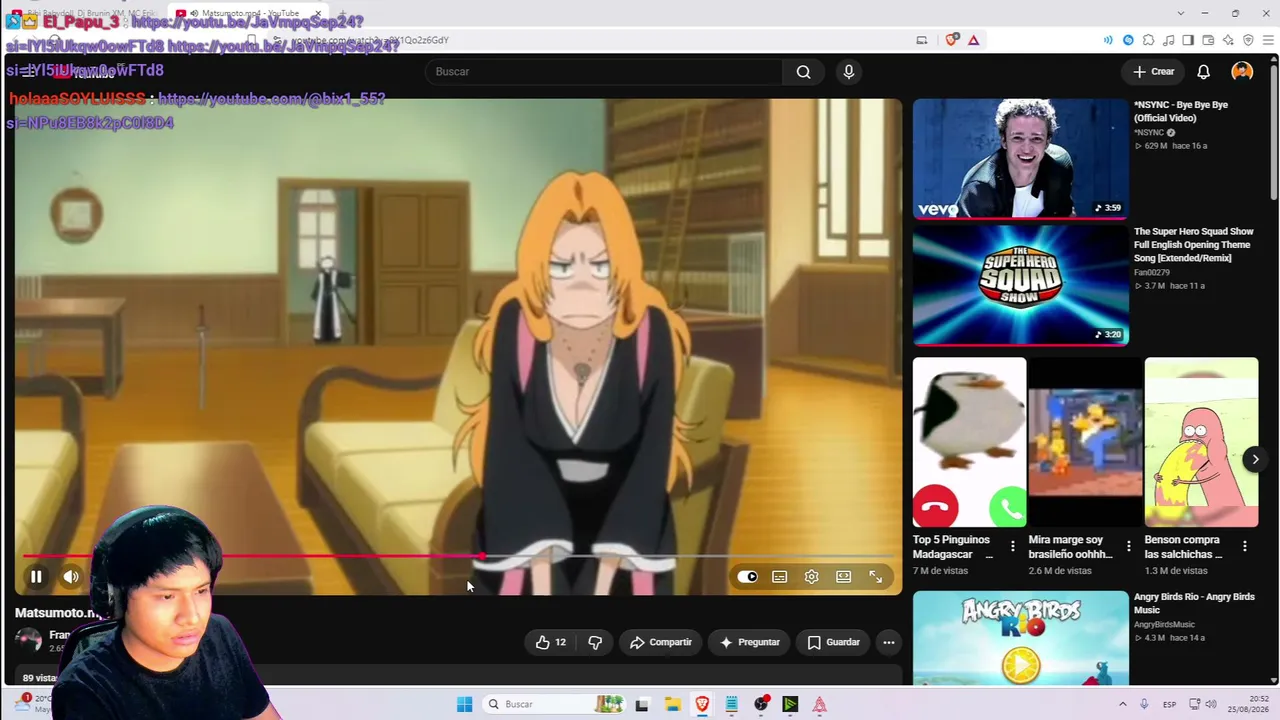Image resolution: width=1280 pixels, height=720 pixels.
Task: Open options for Mira marge short
Action: (x=1128, y=546)
